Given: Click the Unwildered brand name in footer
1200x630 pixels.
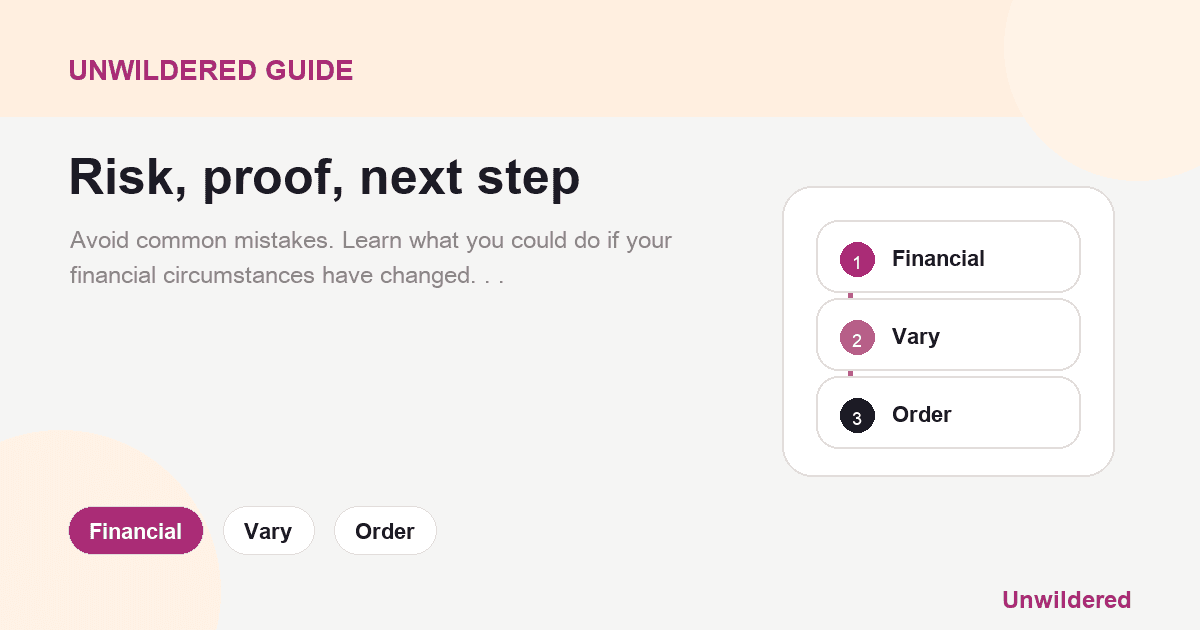Looking at the screenshot, I should 1066,600.
